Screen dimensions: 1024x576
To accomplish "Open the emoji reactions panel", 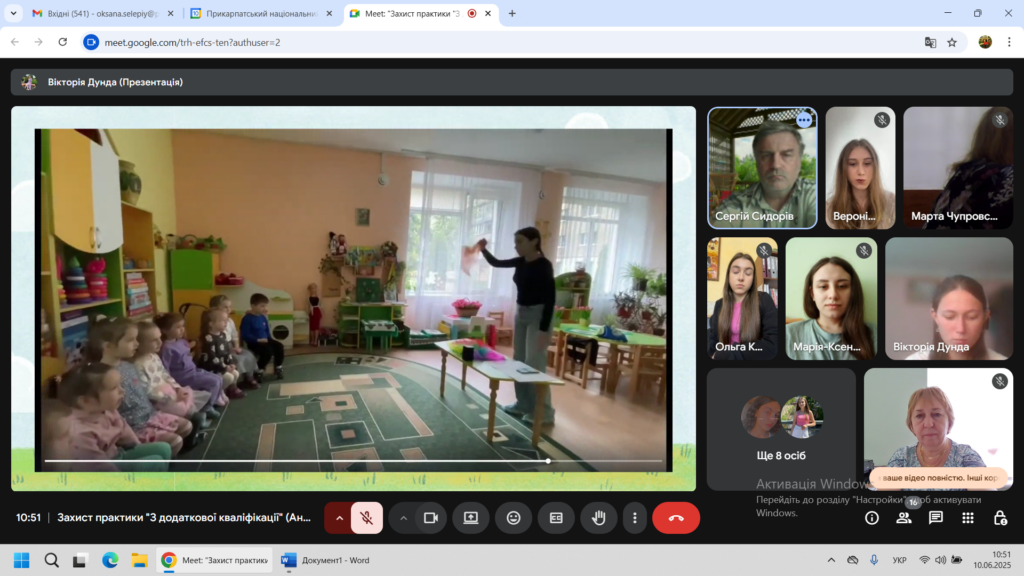I will (x=514, y=518).
